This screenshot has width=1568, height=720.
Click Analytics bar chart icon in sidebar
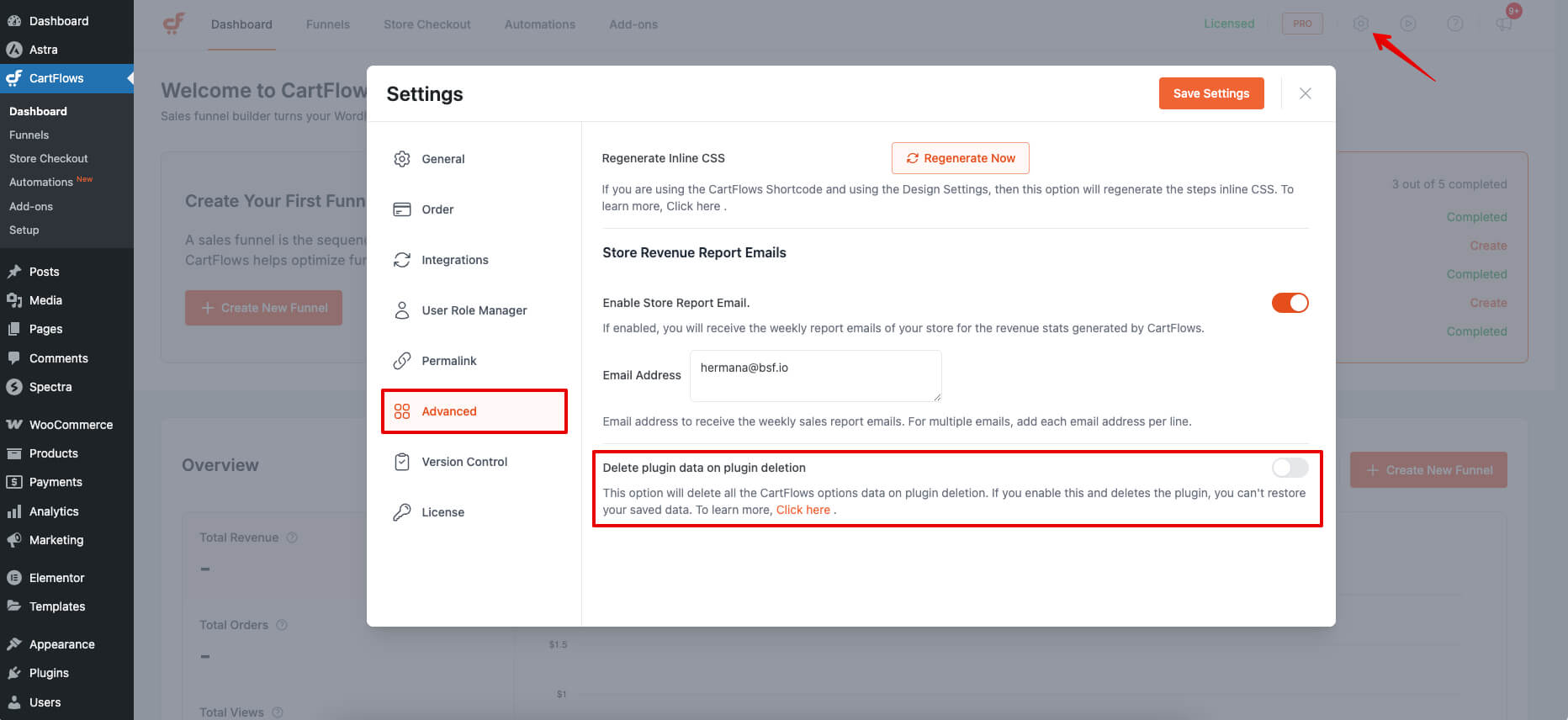tap(14, 511)
